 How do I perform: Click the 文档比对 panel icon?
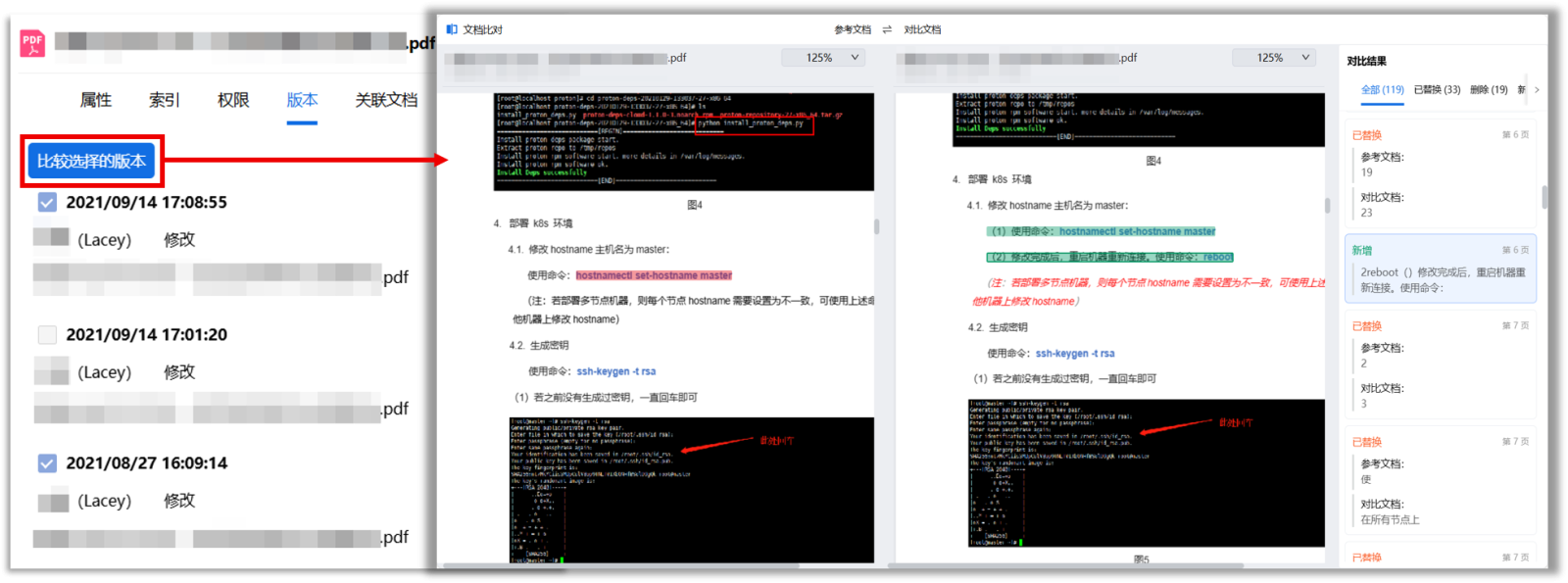point(452,29)
